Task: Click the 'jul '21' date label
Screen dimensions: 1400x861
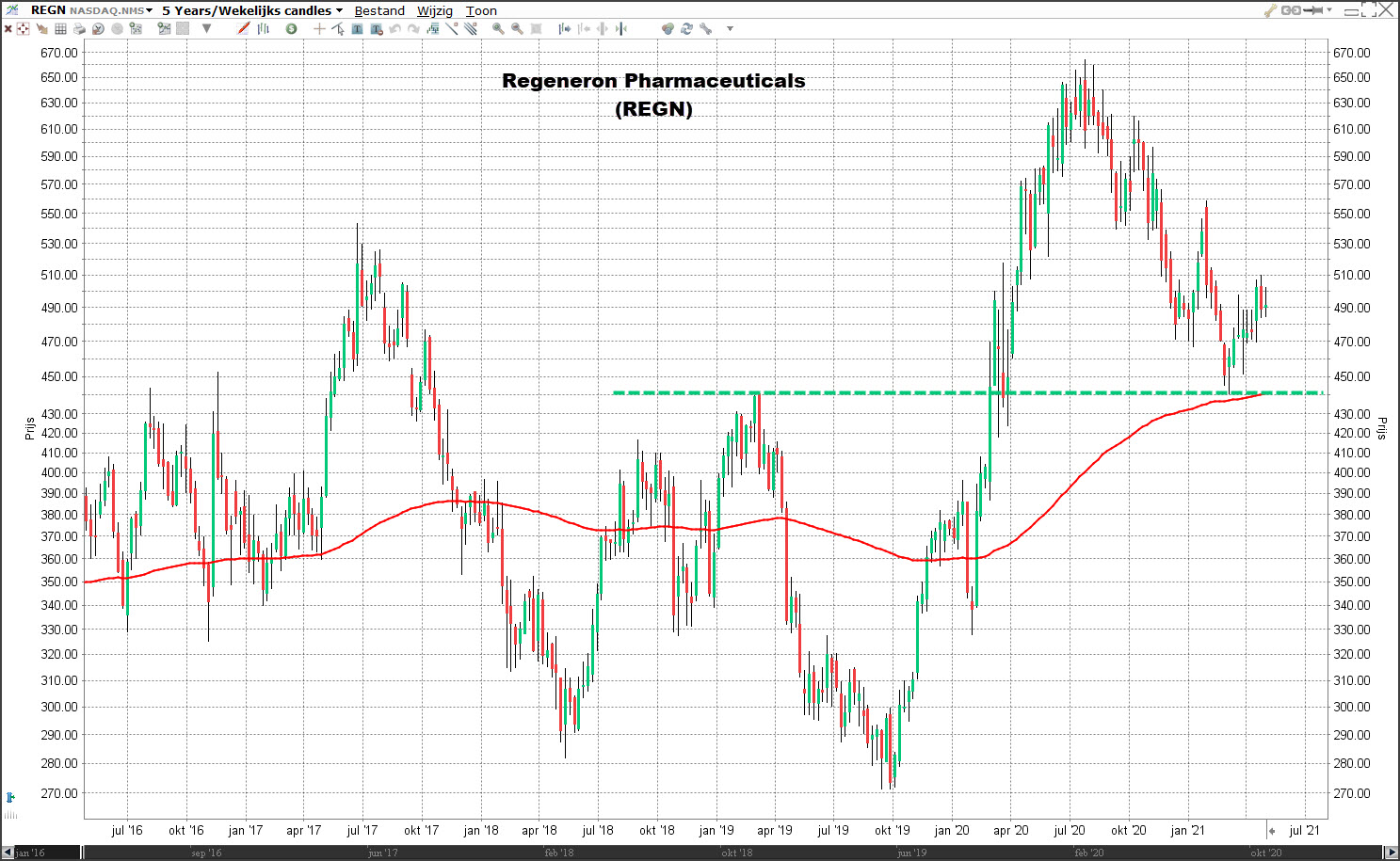Action: click(1304, 830)
